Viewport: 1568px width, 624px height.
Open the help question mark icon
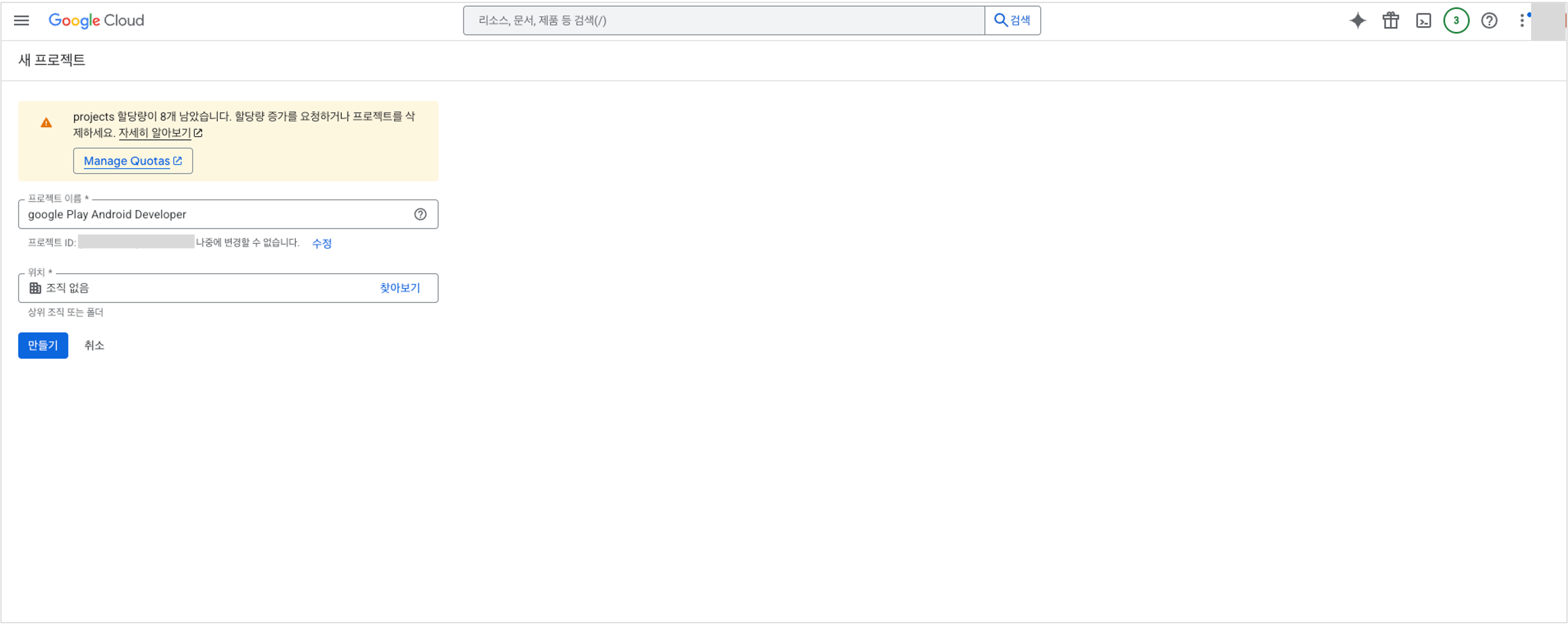[x=1489, y=20]
